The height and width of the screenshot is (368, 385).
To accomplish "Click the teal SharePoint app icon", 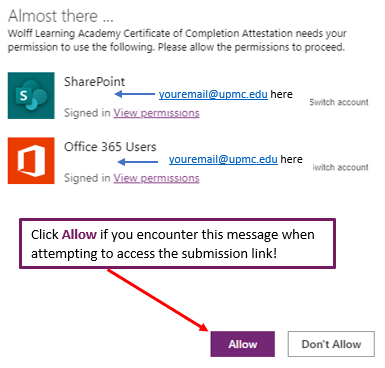I will [x=31, y=96].
